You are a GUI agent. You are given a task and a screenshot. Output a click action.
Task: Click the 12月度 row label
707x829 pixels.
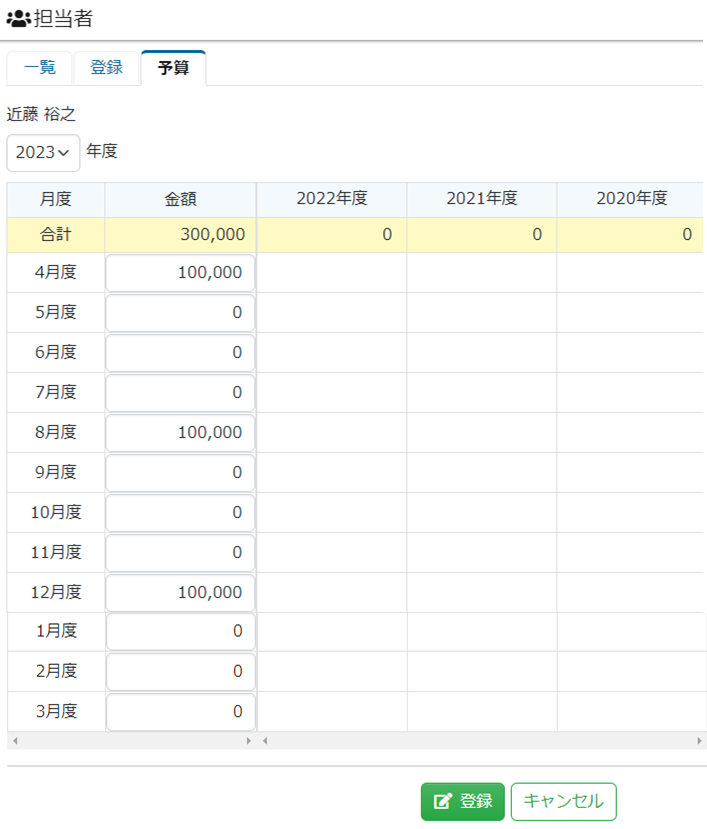[x=56, y=593]
